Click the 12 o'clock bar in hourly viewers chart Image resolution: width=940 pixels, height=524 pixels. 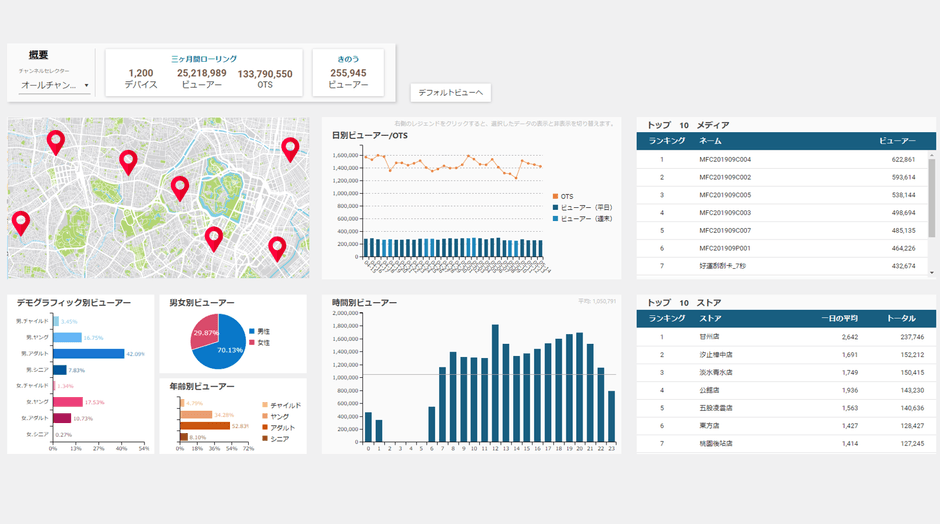pos(495,382)
